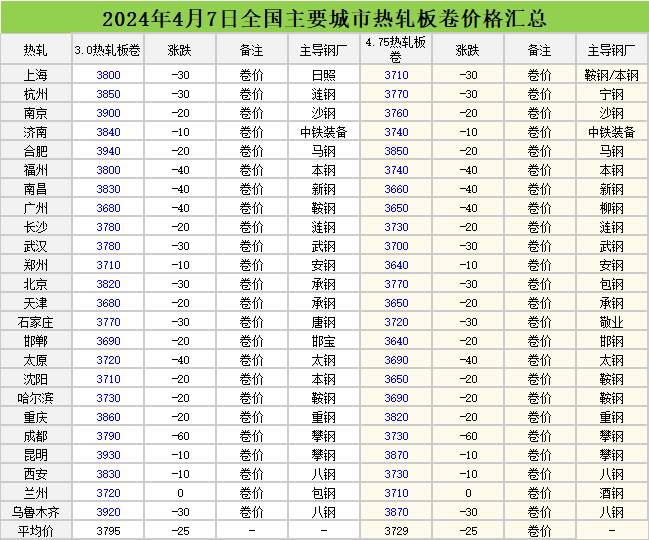Select the 4.75热轧板卷 column header
Image resolution: width=649 pixels, height=540 pixels.
tap(396, 50)
